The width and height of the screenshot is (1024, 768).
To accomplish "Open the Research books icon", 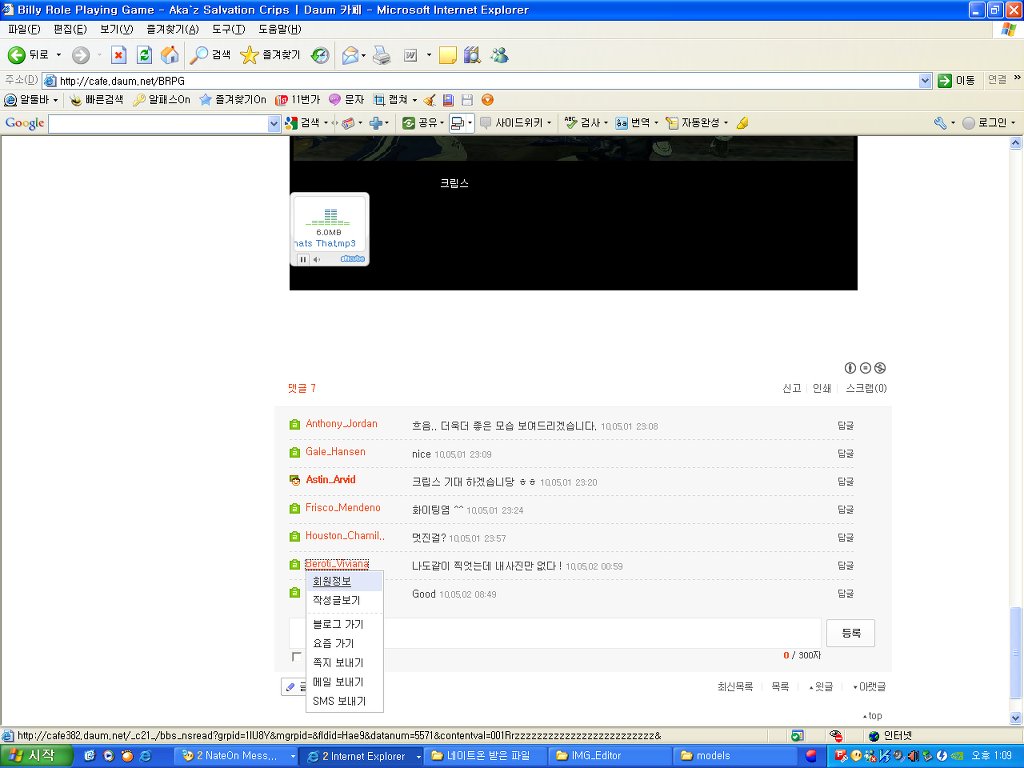I will pyautogui.click(x=472, y=56).
